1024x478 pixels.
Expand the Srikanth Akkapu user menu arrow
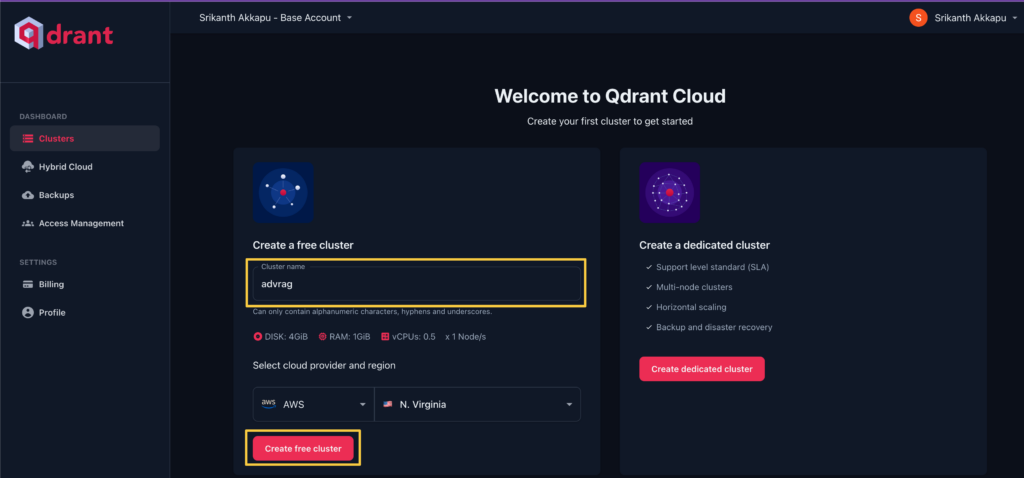[x=1014, y=18]
